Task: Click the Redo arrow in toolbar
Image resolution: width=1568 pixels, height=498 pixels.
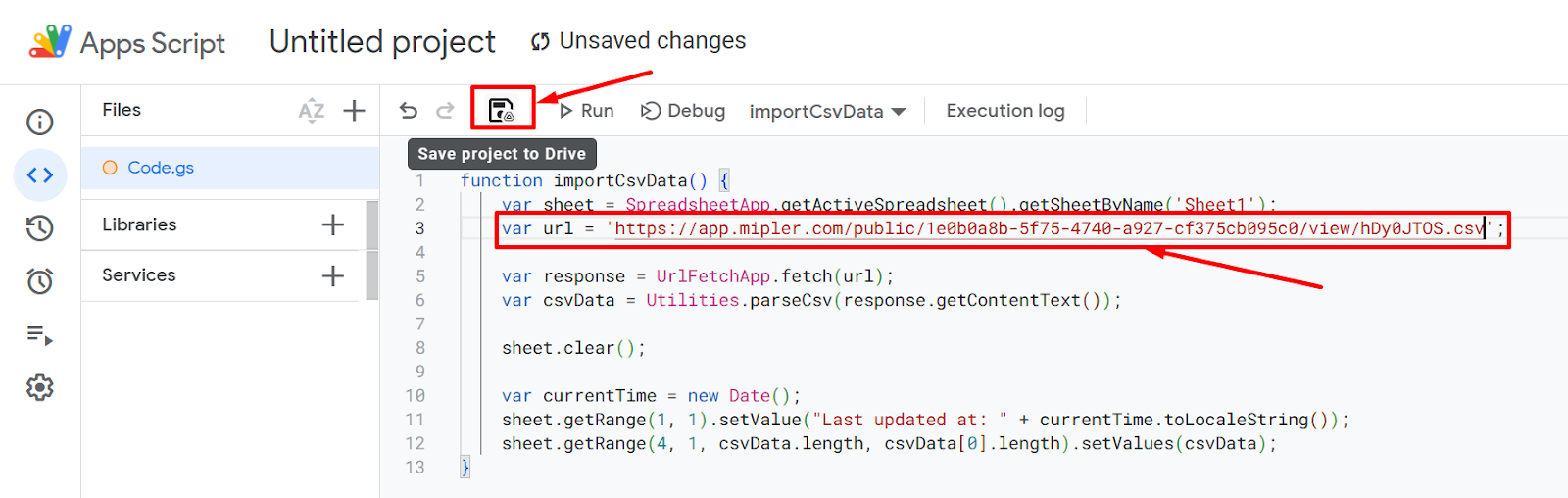Action: point(445,111)
